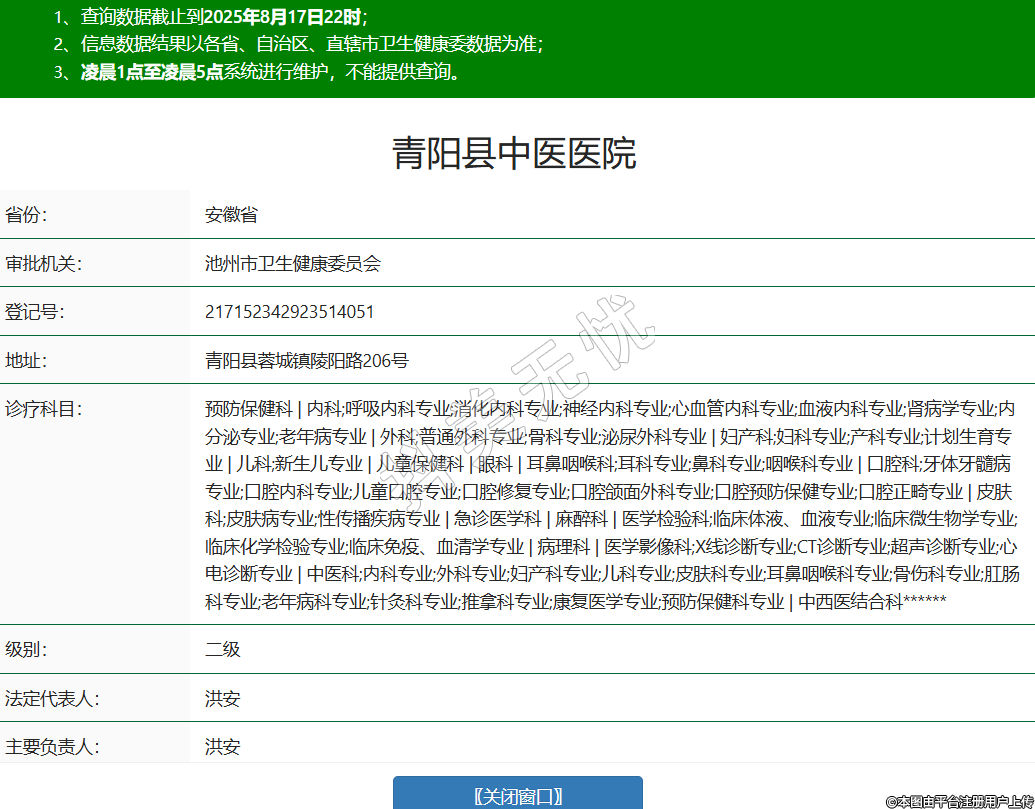
Task: Select the hospital level value 二级
Action: click(x=223, y=650)
